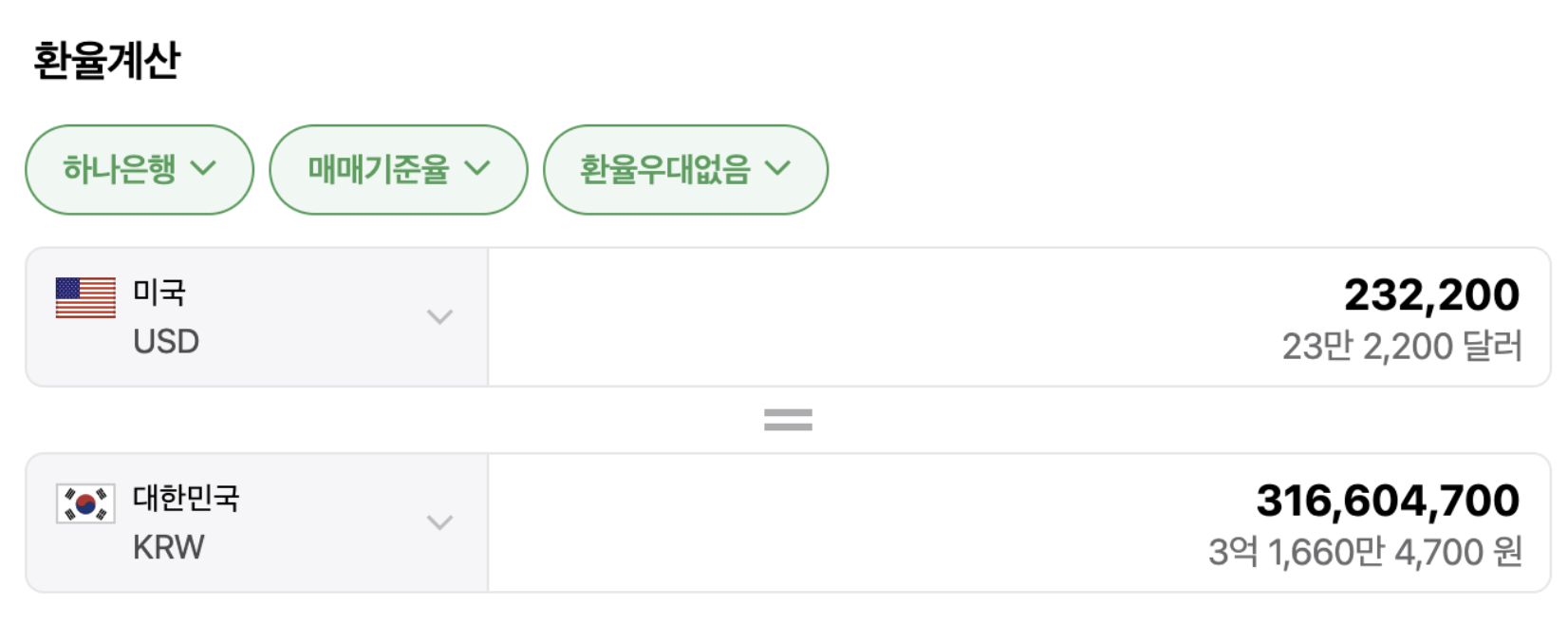The height and width of the screenshot is (625, 1568).
Task: Open the 환율우대없음 preferential rate dropdown
Action: point(684,170)
